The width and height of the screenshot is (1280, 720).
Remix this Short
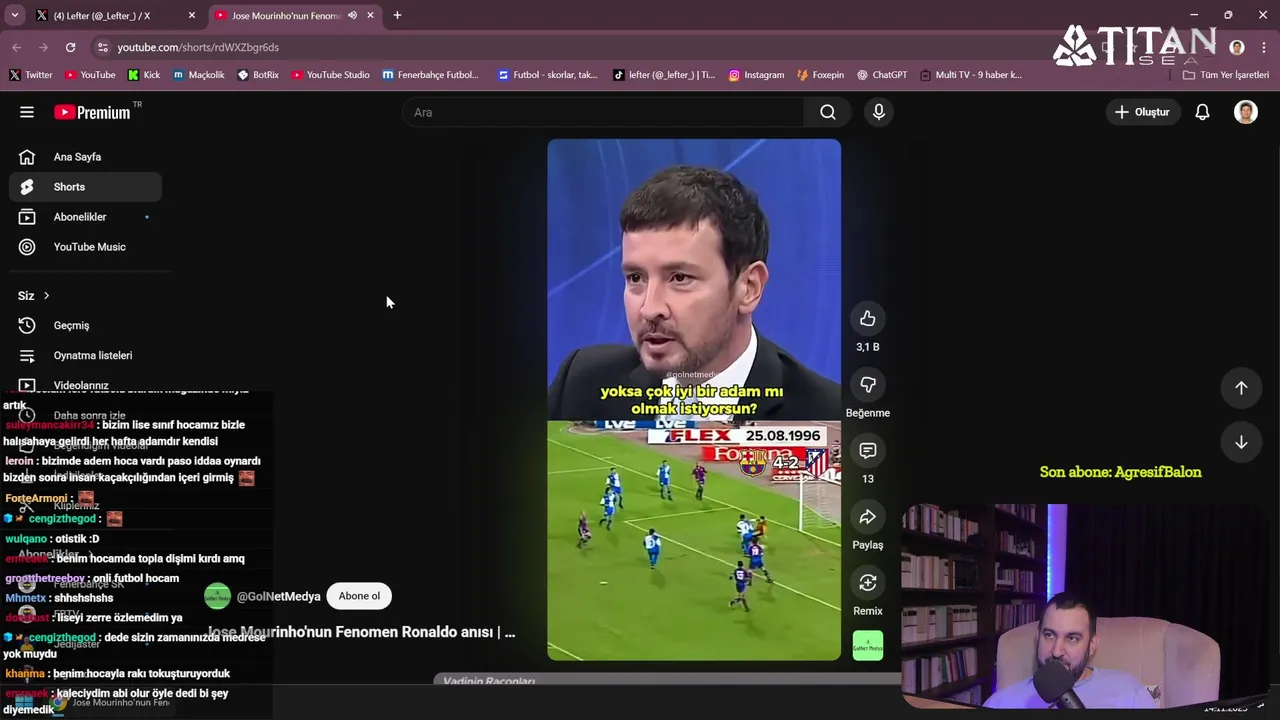tap(868, 583)
